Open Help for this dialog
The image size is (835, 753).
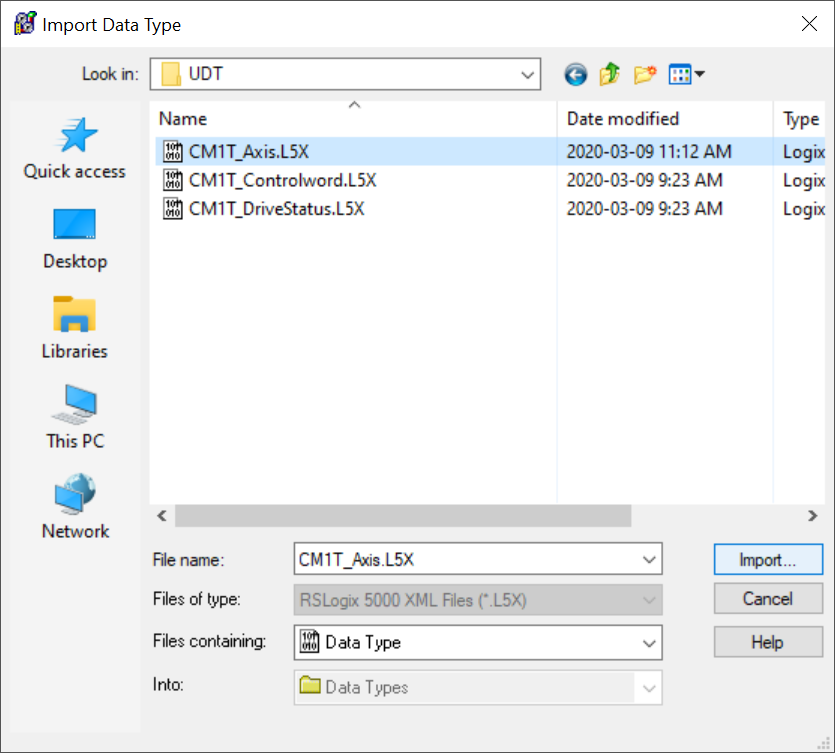pos(767,642)
